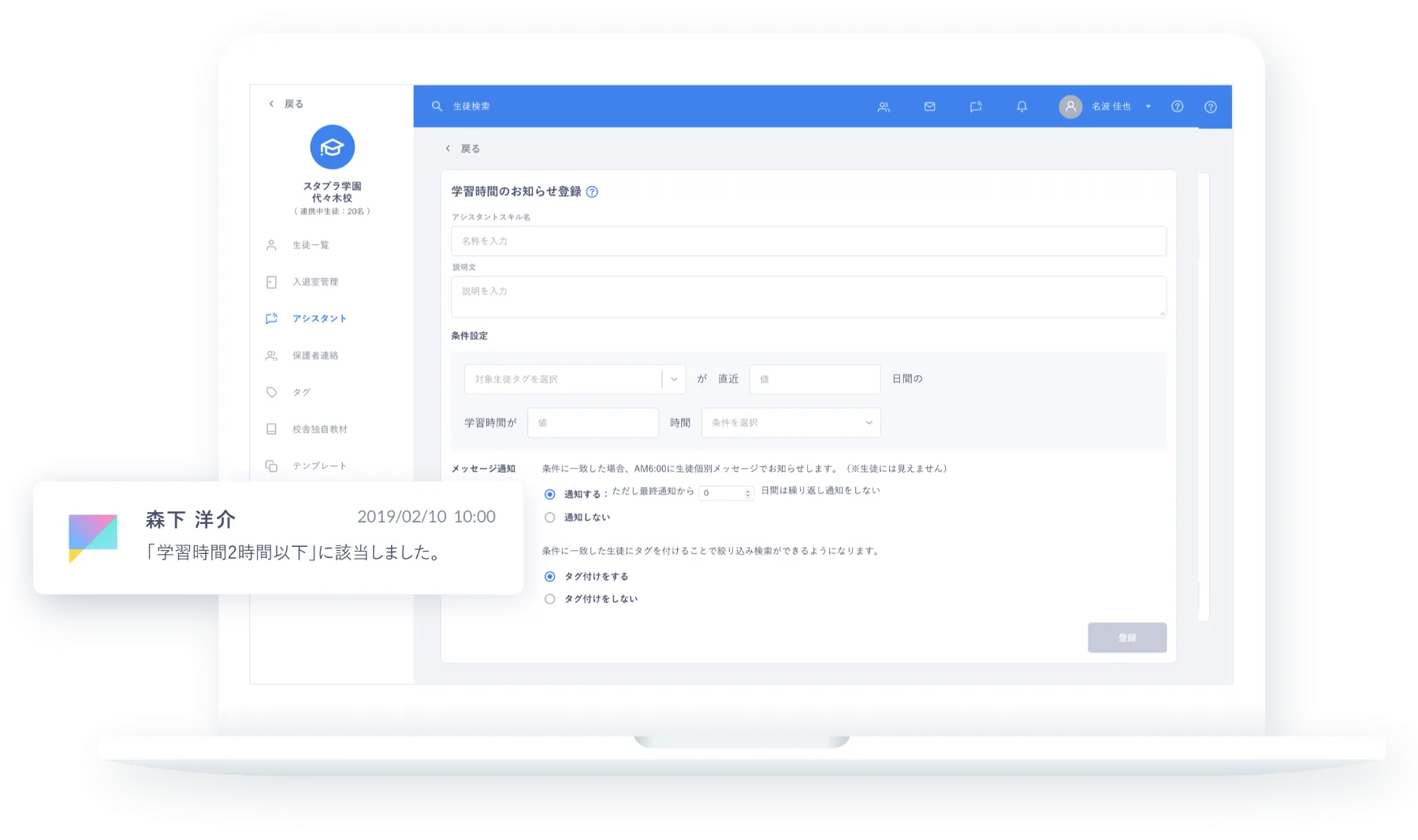Screen dimensions: 1418x840
Task: Click the 保護者連絡 people icon in sidebar
Action: pos(271,355)
